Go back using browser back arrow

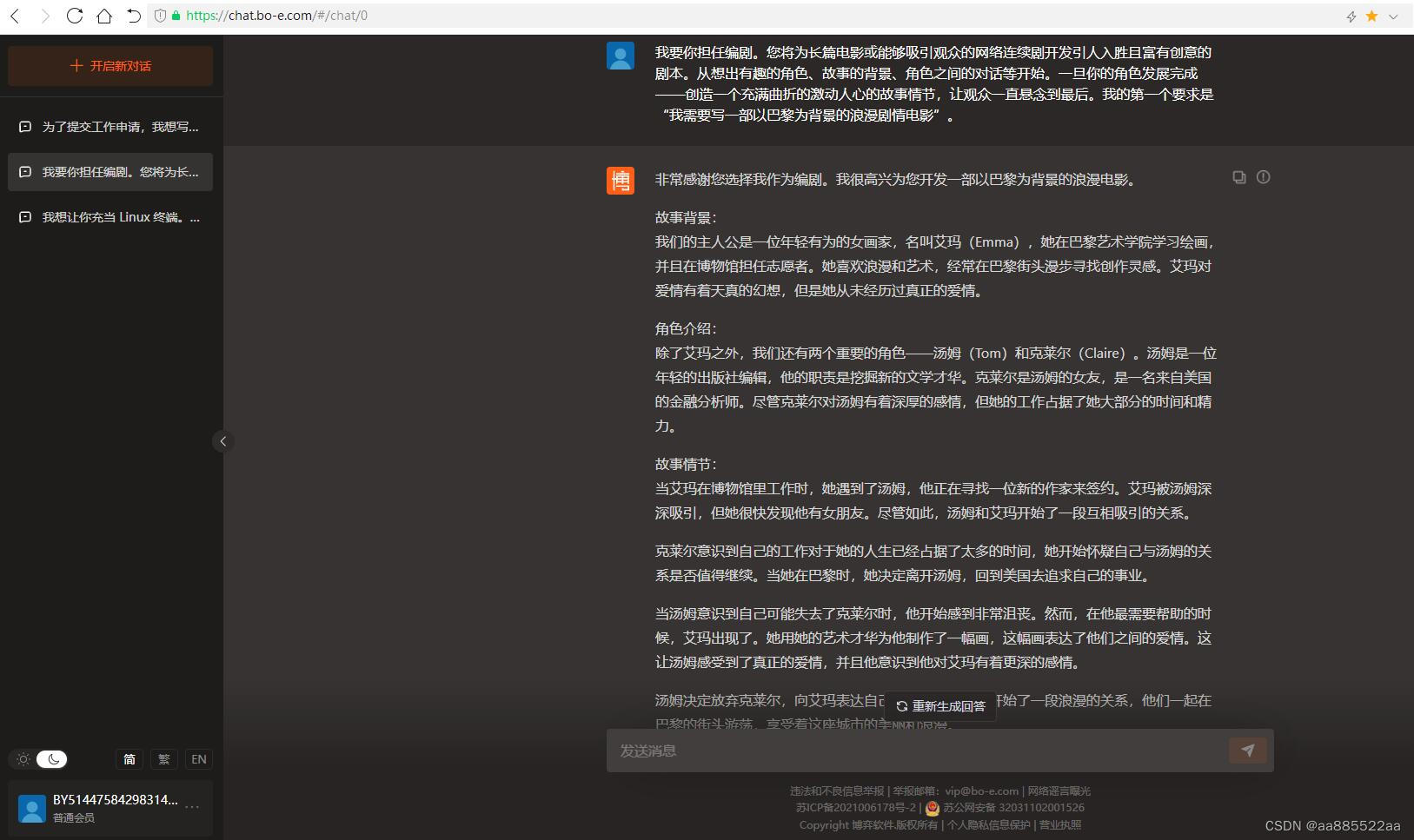15,16
